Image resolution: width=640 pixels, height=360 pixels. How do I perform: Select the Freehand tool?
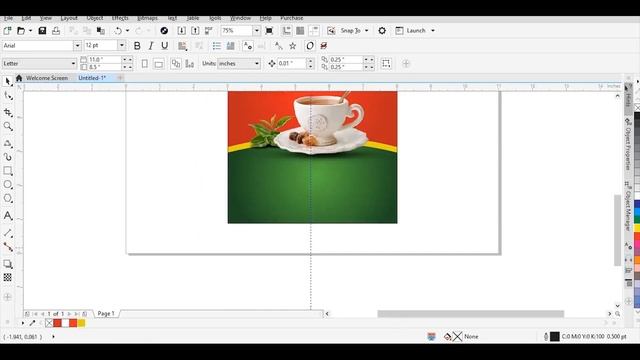tap(8, 143)
